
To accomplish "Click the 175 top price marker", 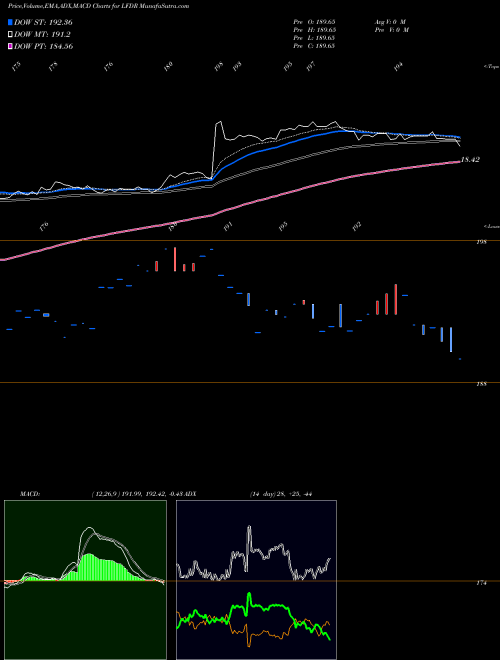I will tap(16, 67).
